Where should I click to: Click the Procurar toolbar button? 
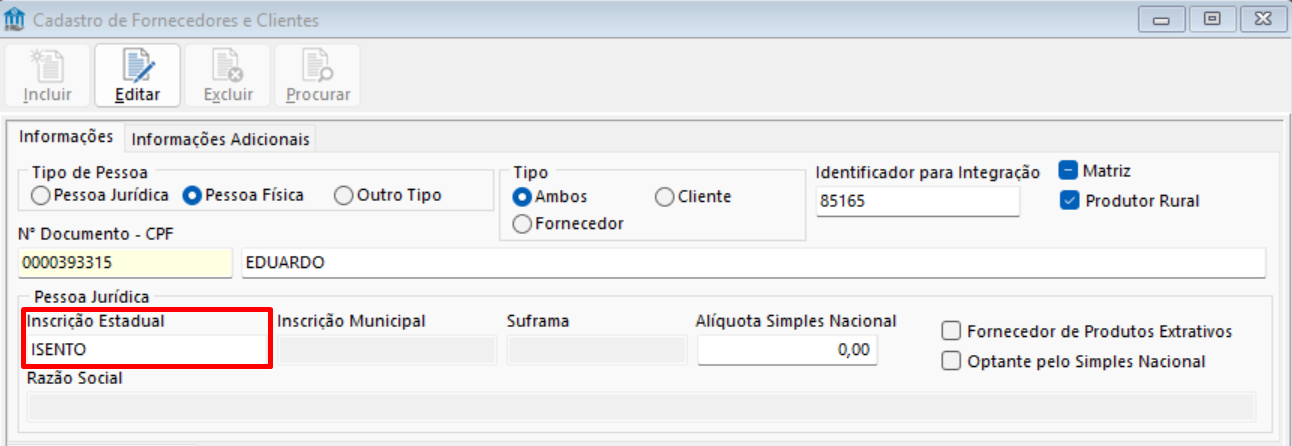[x=318, y=76]
